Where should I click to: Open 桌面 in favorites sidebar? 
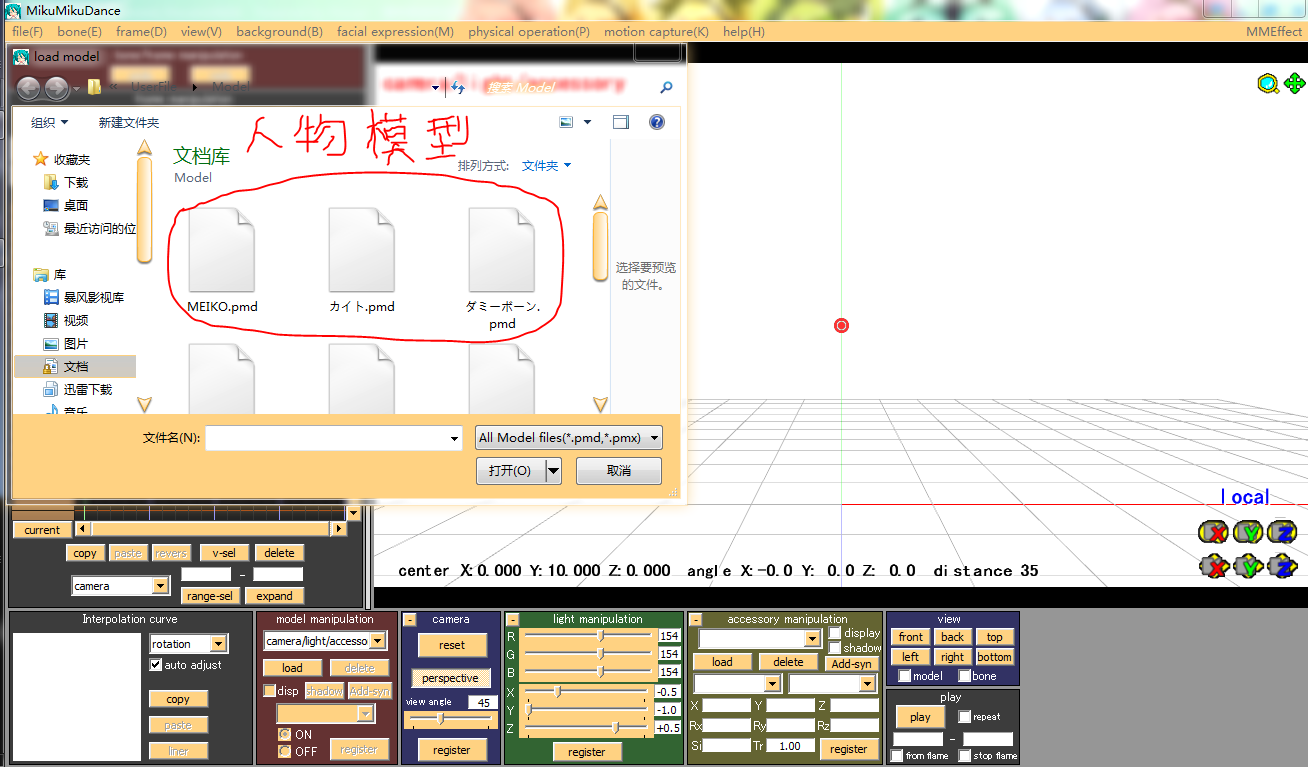(66, 205)
